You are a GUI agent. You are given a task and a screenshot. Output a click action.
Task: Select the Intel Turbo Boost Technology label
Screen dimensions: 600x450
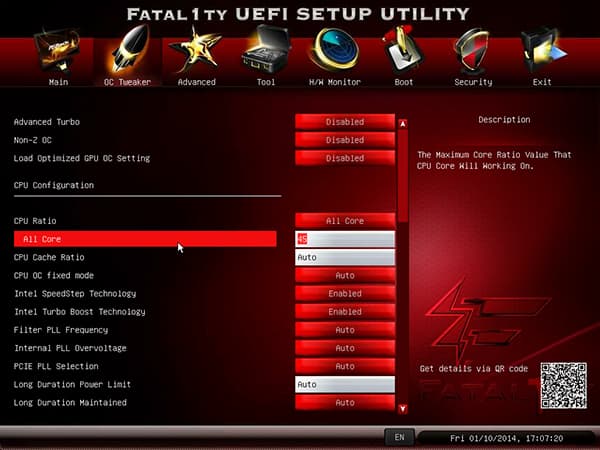80,312
